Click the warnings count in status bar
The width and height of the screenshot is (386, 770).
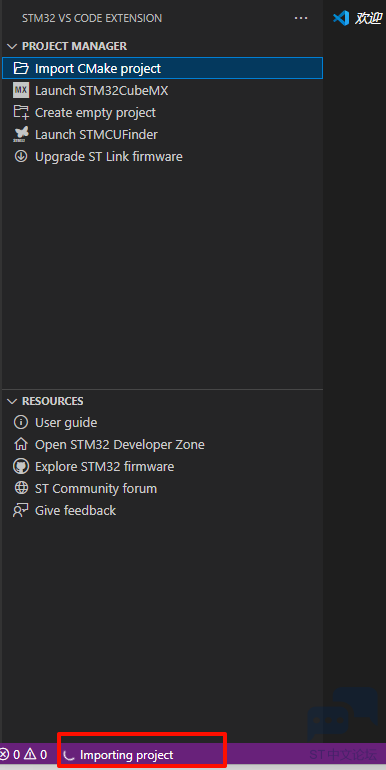[x=36, y=754]
